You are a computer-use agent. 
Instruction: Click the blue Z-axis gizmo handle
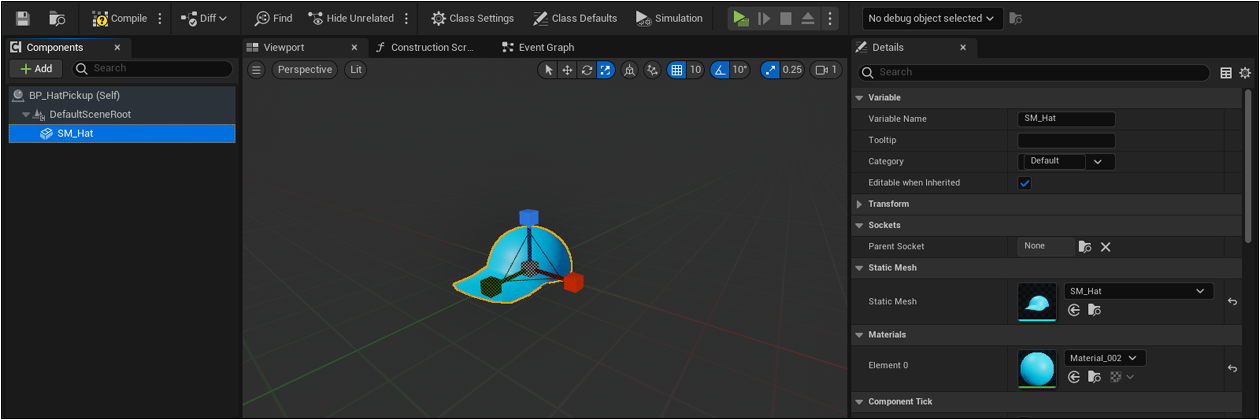tap(529, 218)
